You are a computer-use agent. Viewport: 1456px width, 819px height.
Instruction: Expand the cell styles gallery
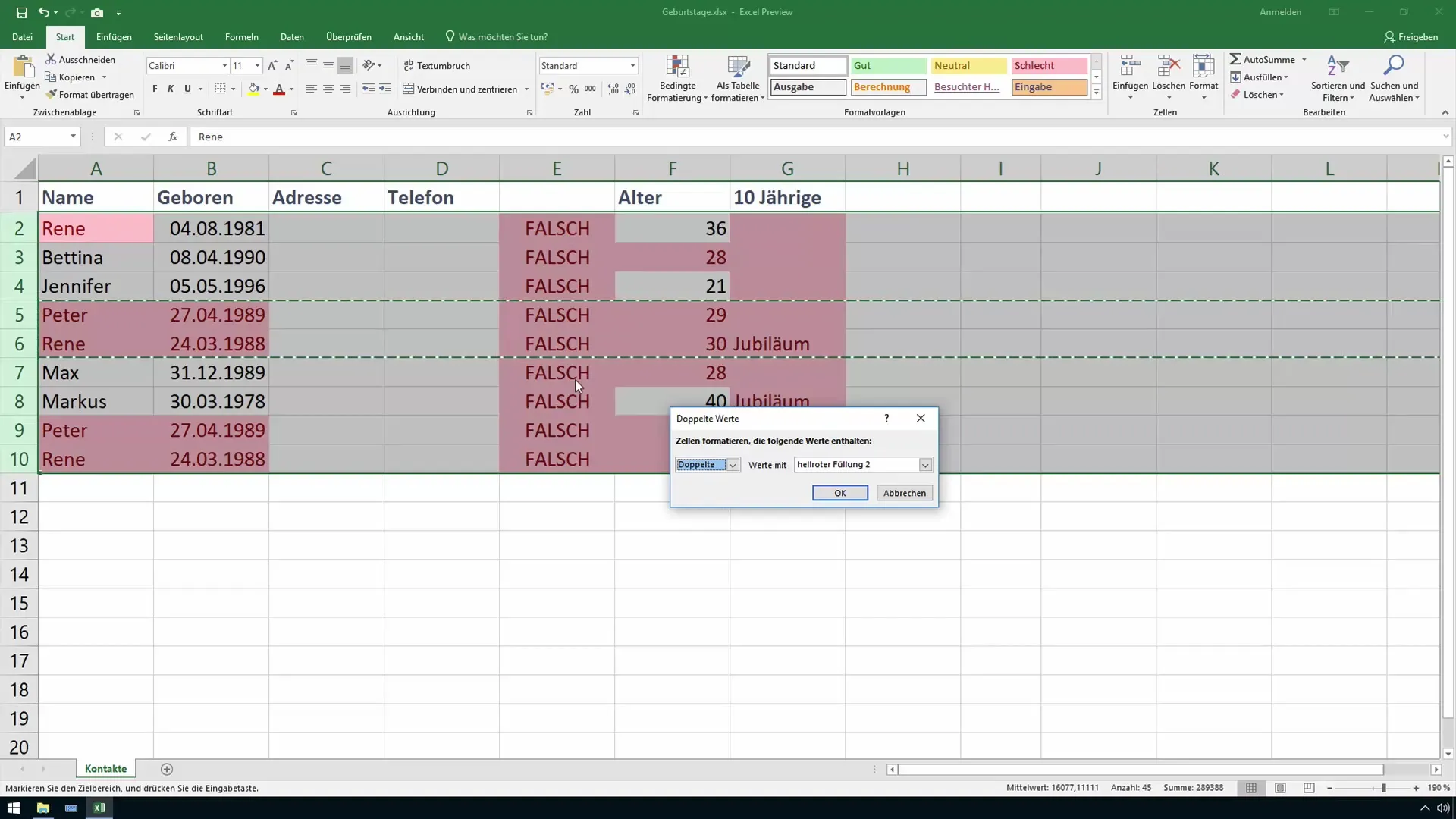click(x=1097, y=93)
